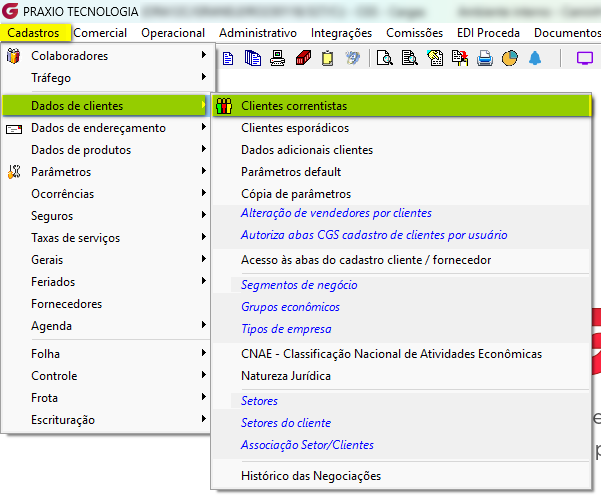Click the document with yellow tool icon

435,58
